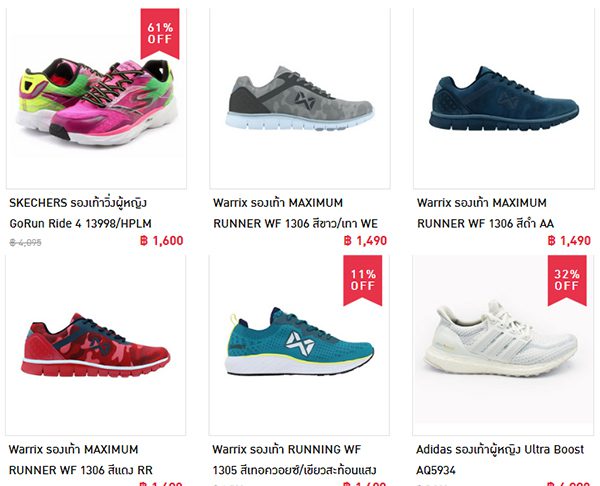Open SKECHERS GoRun Ride 4 13998/HPLM title link
The width and height of the screenshot is (600, 486).
point(80,213)
